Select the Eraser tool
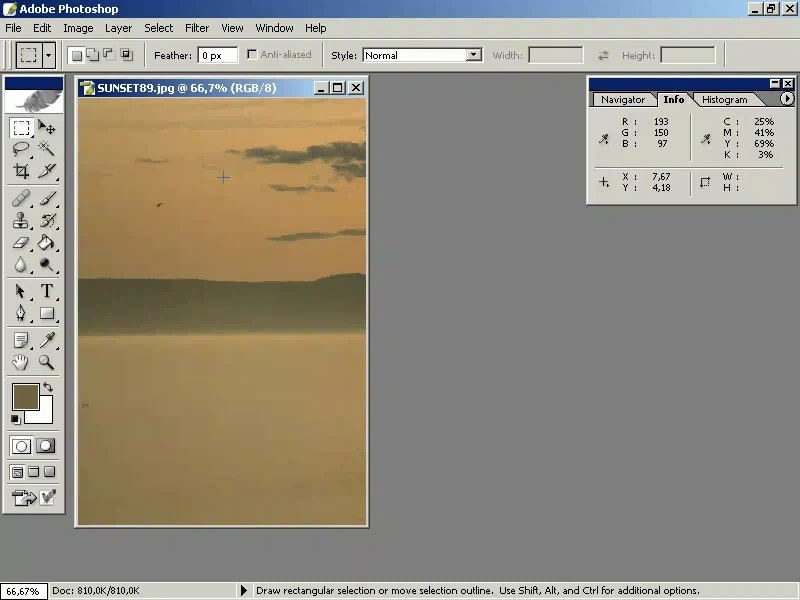 click(21, 242)
